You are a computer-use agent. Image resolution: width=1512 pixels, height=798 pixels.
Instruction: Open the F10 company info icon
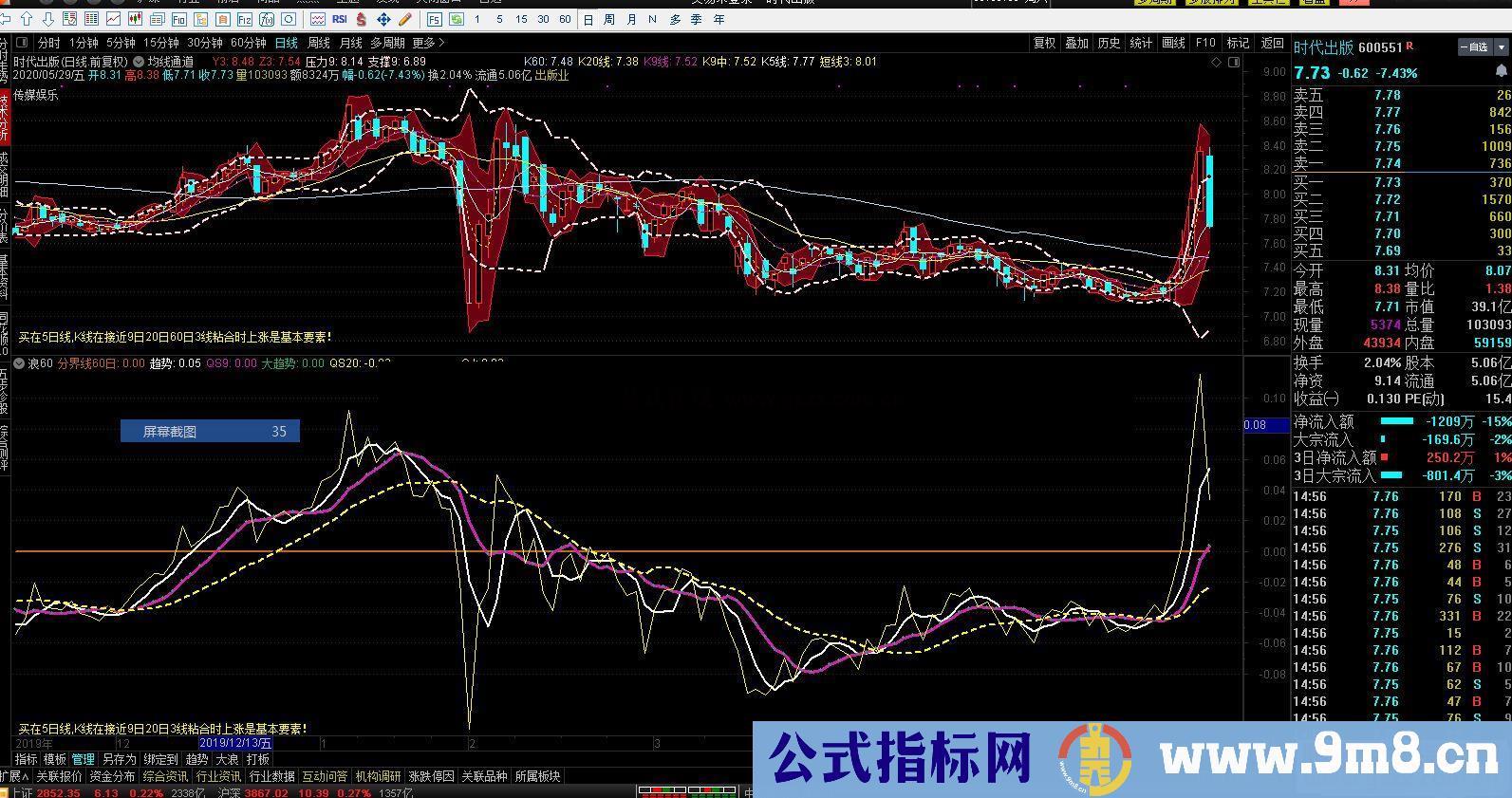178,19
